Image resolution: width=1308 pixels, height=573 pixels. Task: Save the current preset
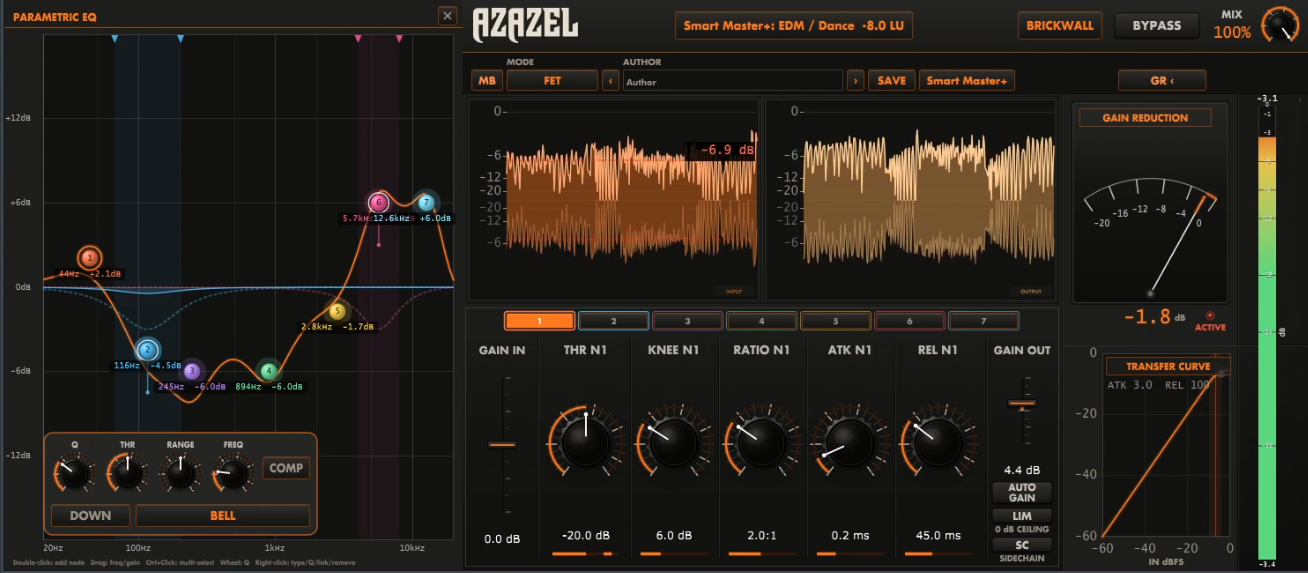click(x=892, y=81)
